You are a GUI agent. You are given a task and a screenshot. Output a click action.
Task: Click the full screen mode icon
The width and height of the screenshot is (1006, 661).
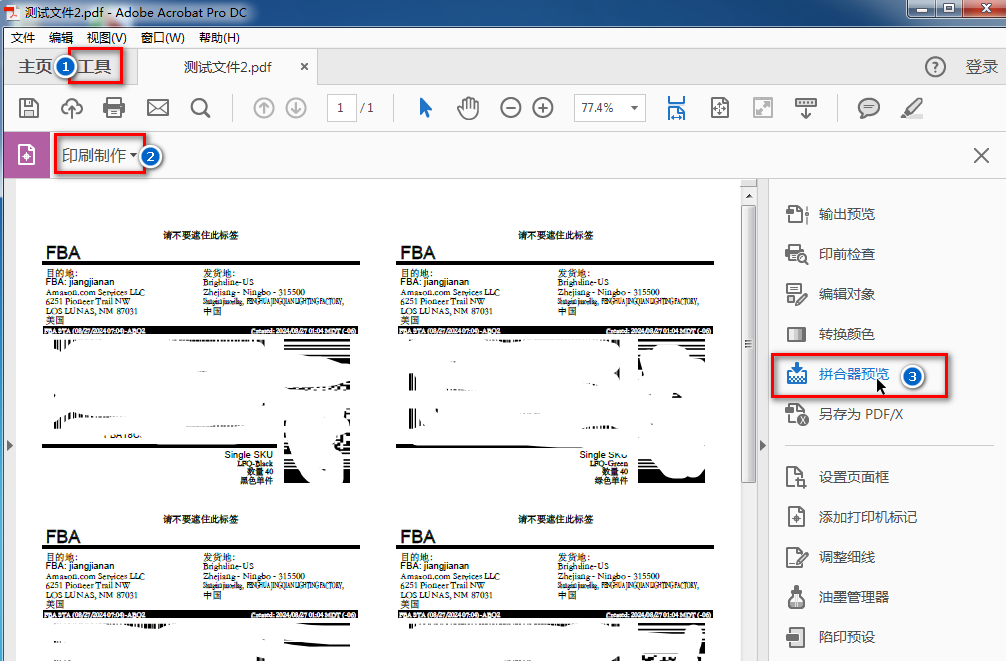(763, 108)
